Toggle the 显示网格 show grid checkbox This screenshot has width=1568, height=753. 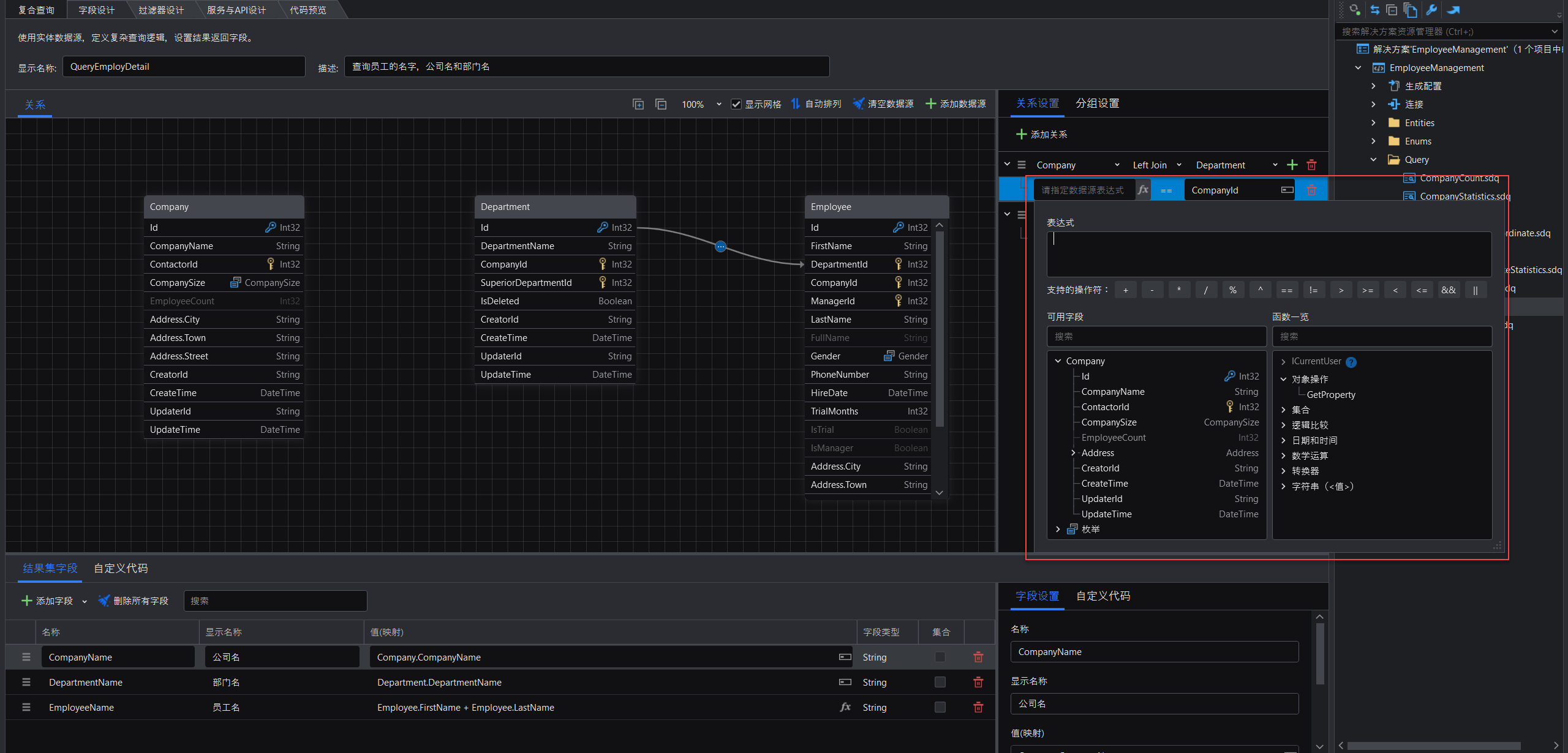736,104
